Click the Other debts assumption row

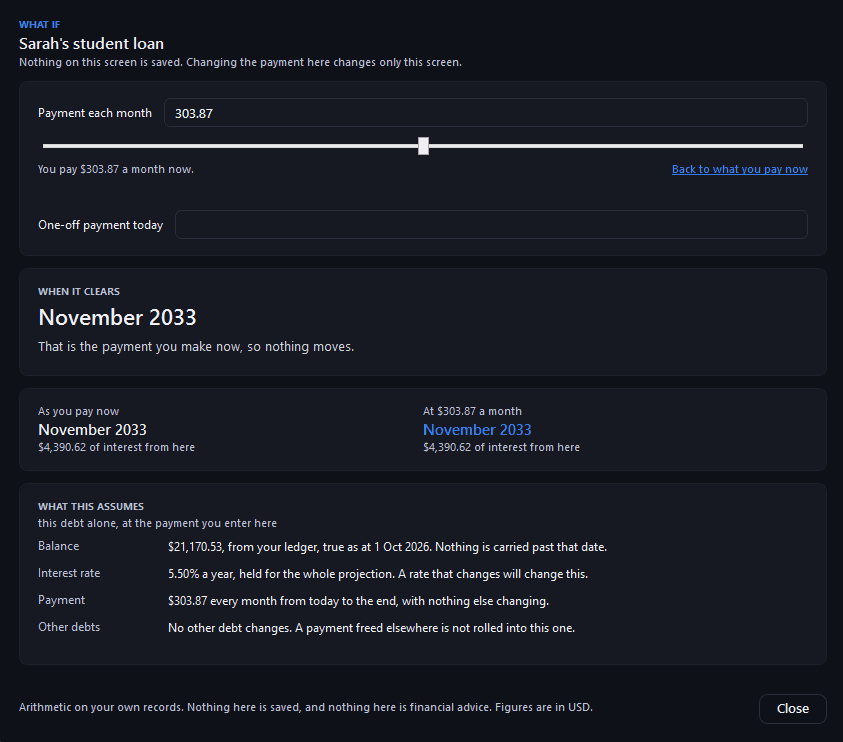306,627
